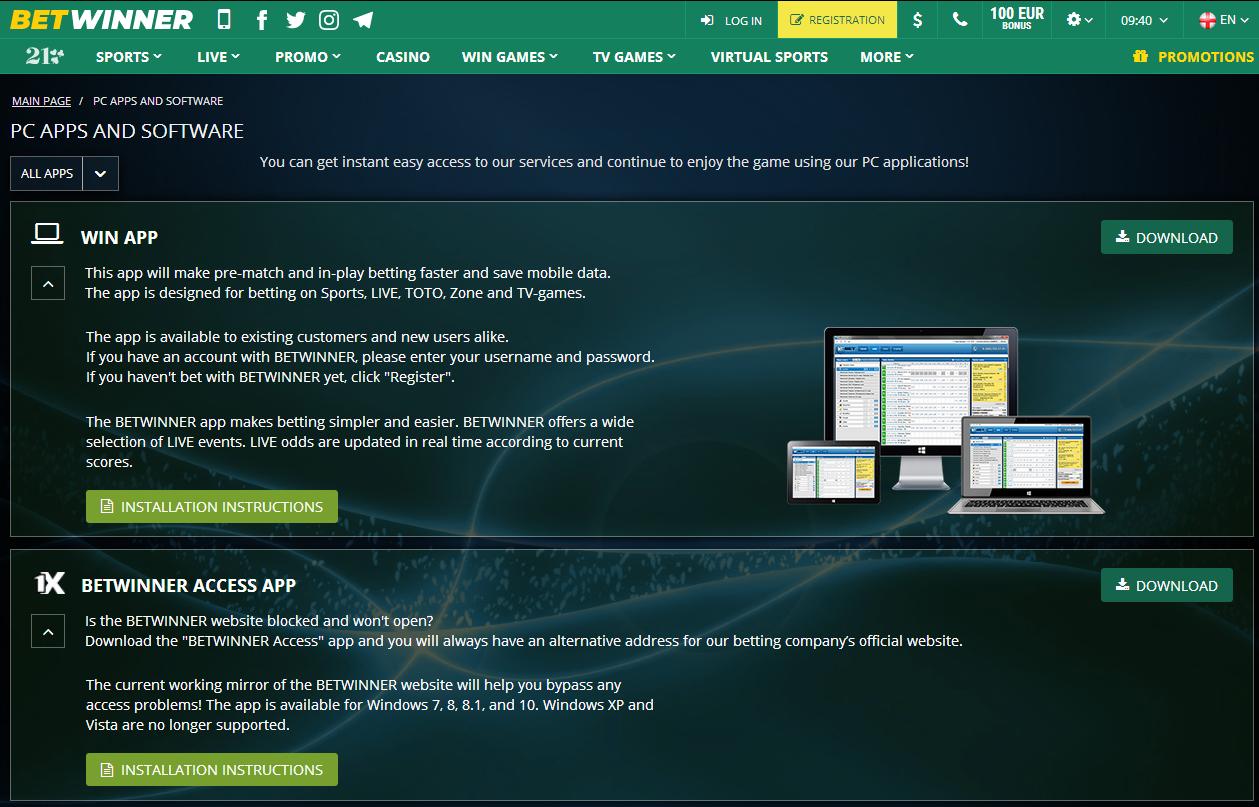1259x807 pixels.
Task: Visit the Facebook page icon
Action: tap(262, 19)
